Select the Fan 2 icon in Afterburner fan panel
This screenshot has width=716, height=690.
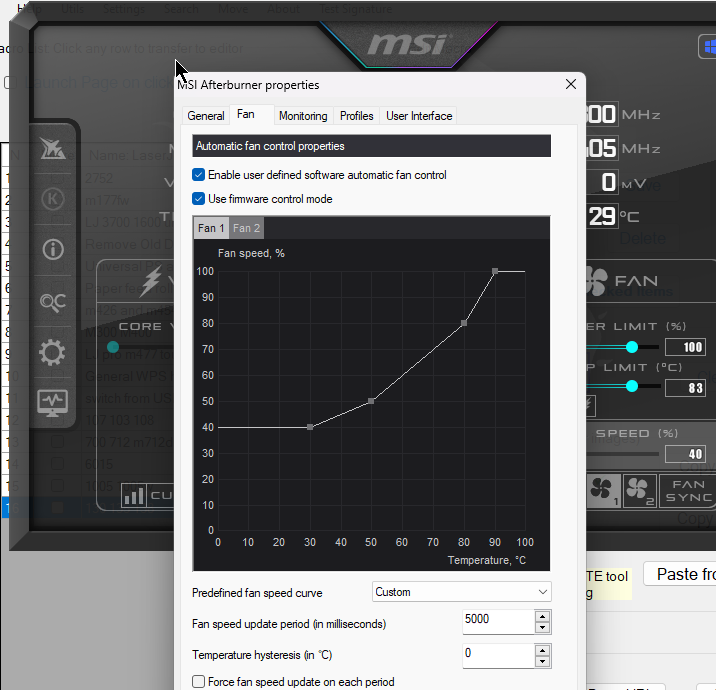point(640,491)
